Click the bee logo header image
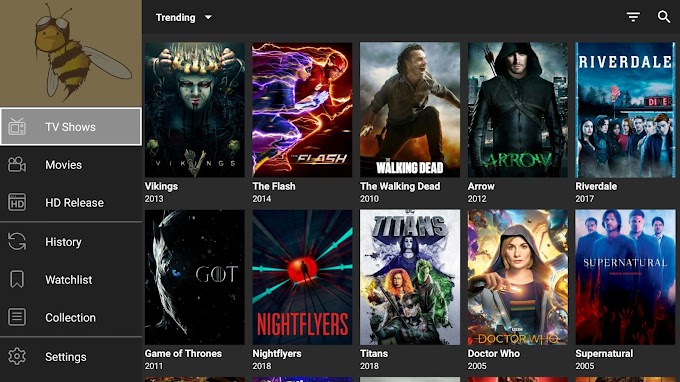The image size is (680, 382). pyautogui.click(x=71, y=53)
